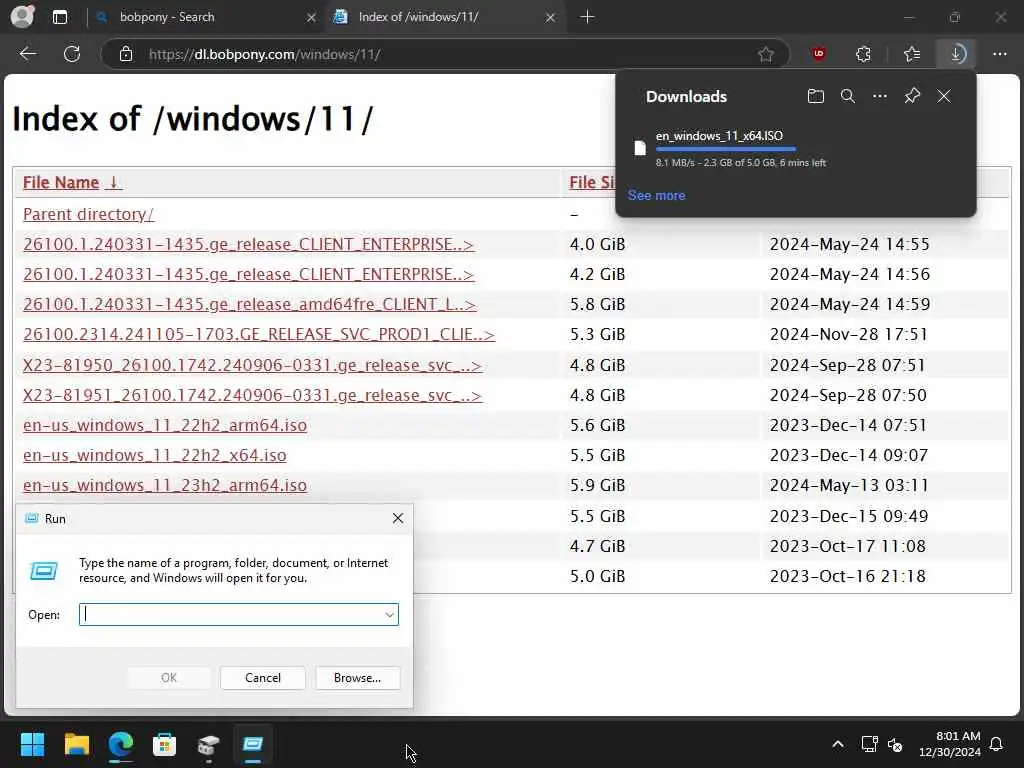Download en-us_windows_11_23h2_arm64.iso
This screenshot has height=768, width=1024.
(165, 485)
